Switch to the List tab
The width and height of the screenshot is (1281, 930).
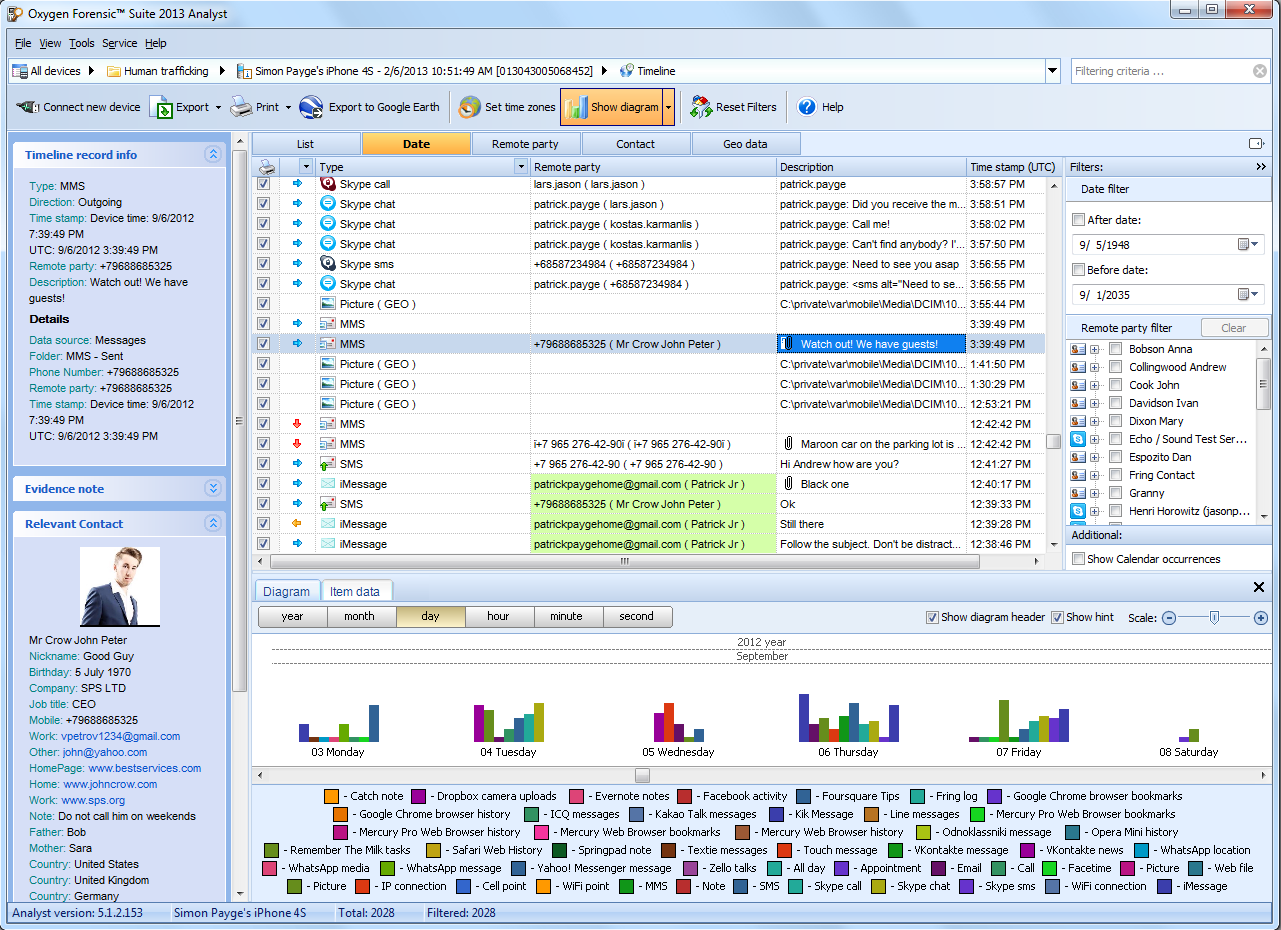coord(306,144)
